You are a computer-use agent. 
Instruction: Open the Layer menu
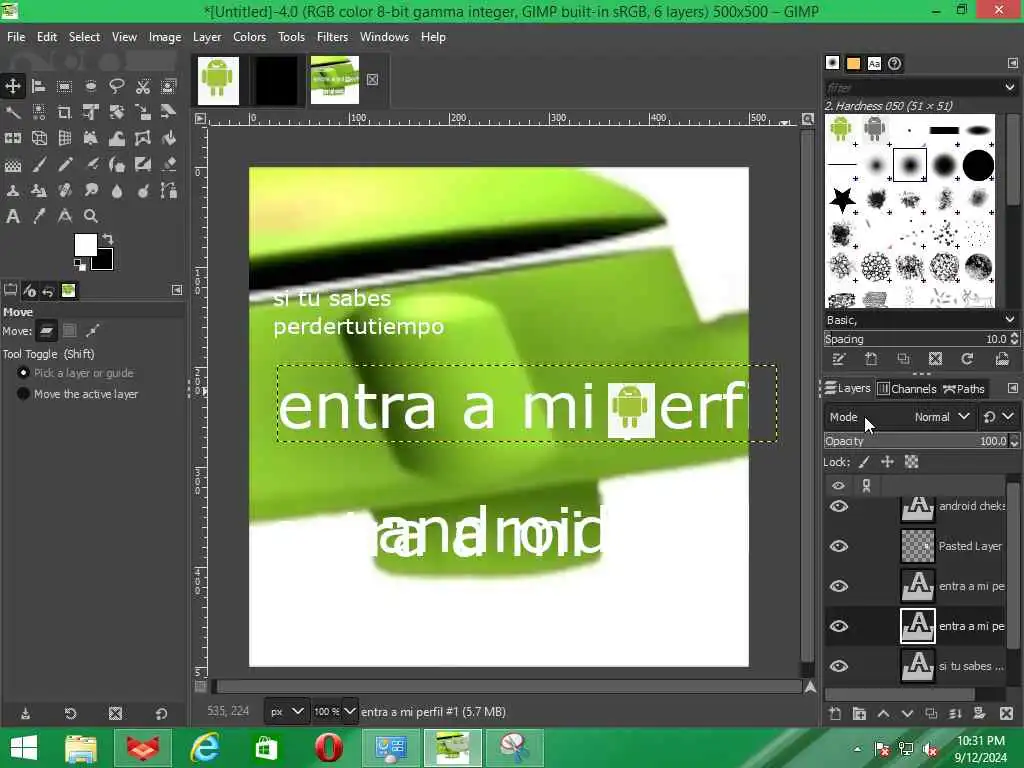206,37
